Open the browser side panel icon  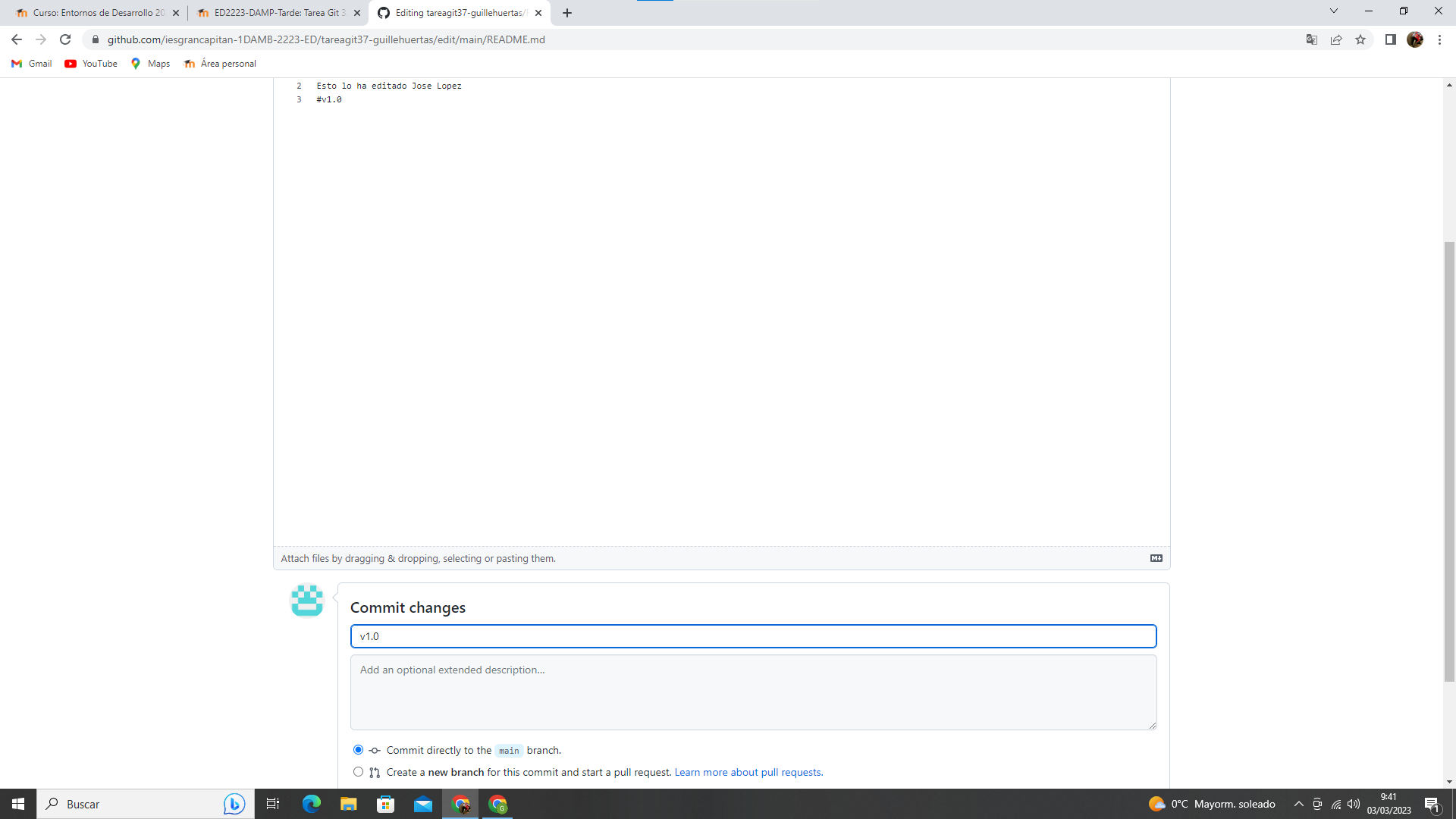pyautogui.click(x=1392, y=39)
